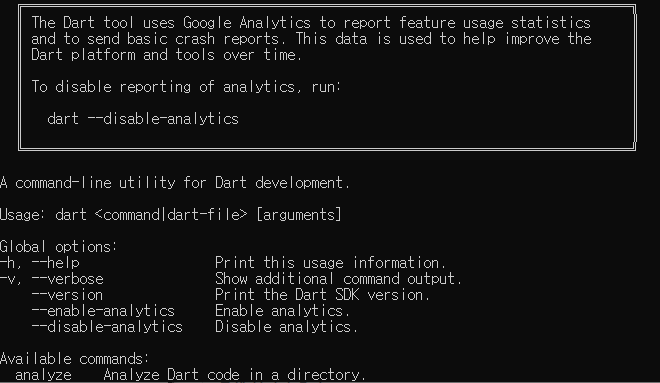Click the '--help' option text

click(56, 263)
